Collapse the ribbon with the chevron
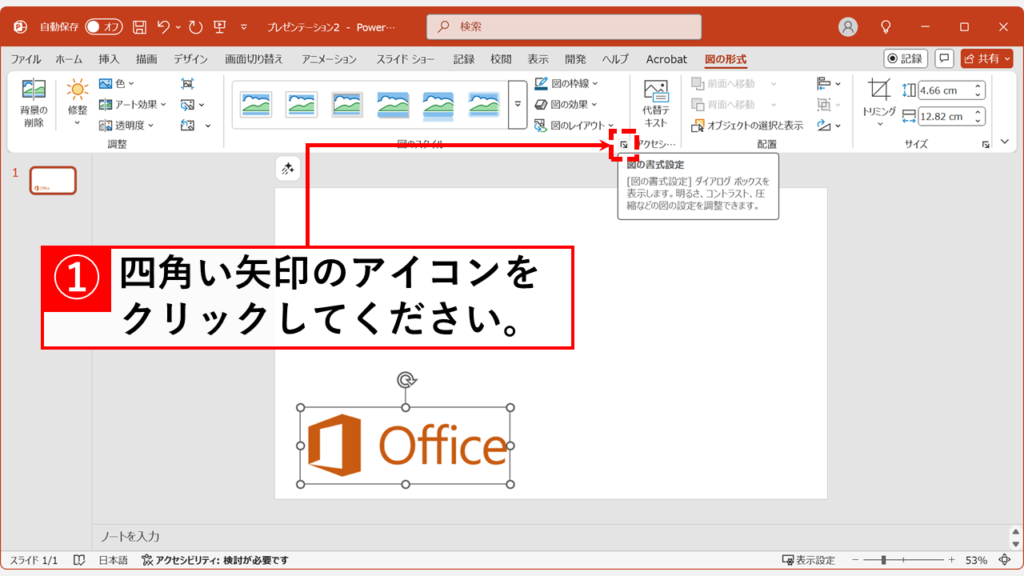Viewport: 1024px width, 576px height. pos(1004,142)
